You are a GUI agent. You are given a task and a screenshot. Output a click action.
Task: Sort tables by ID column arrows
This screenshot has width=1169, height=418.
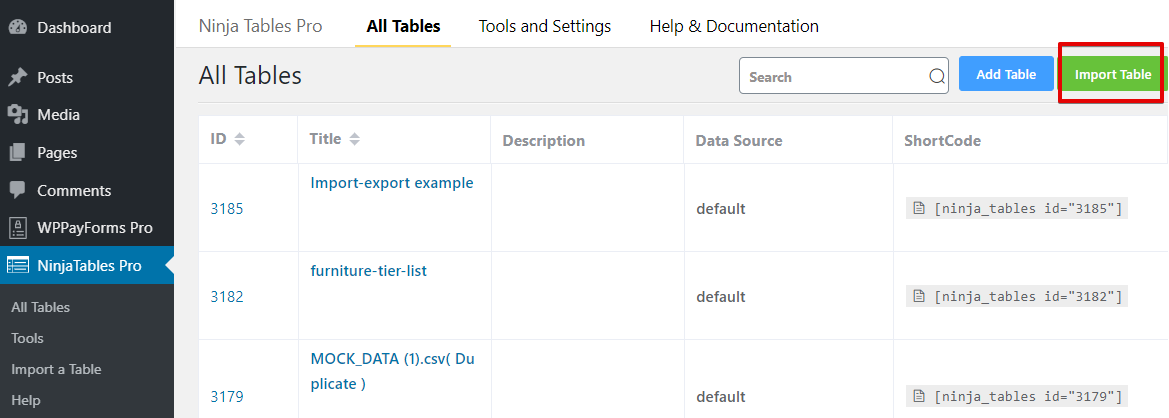point(240,140)
